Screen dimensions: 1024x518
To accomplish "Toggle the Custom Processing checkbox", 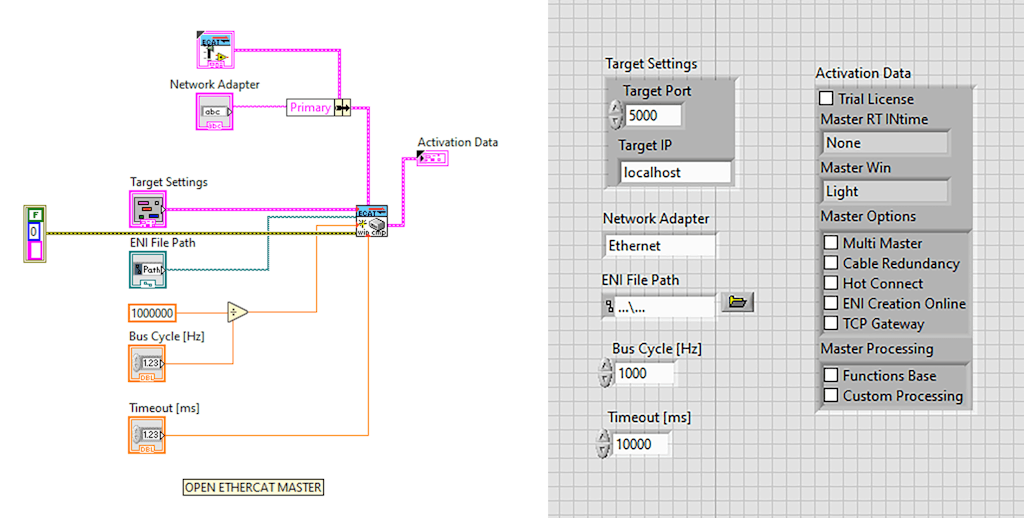I will 831,395.
